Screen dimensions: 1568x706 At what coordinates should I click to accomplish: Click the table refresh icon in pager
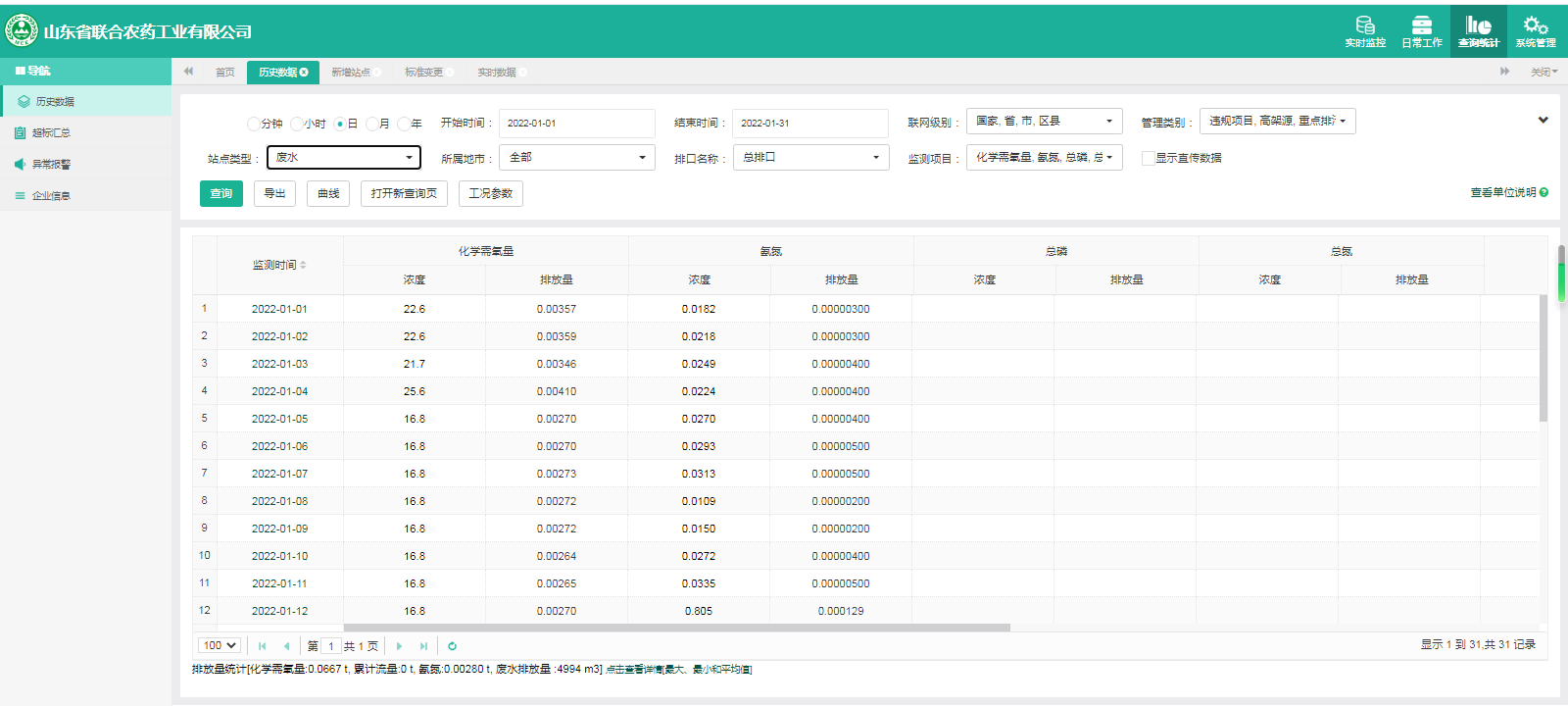(x=452, y=646)
